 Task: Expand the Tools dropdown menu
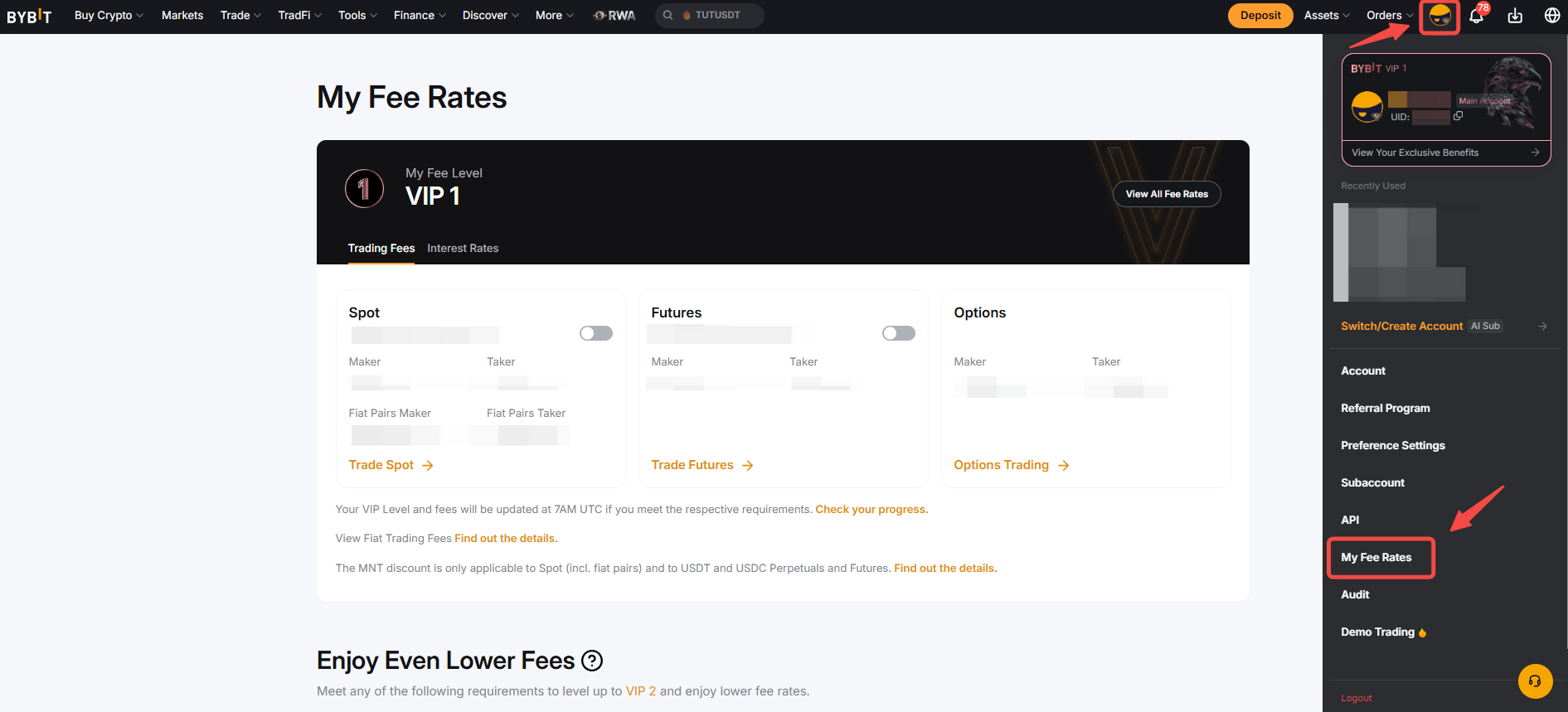pos(357,15)
